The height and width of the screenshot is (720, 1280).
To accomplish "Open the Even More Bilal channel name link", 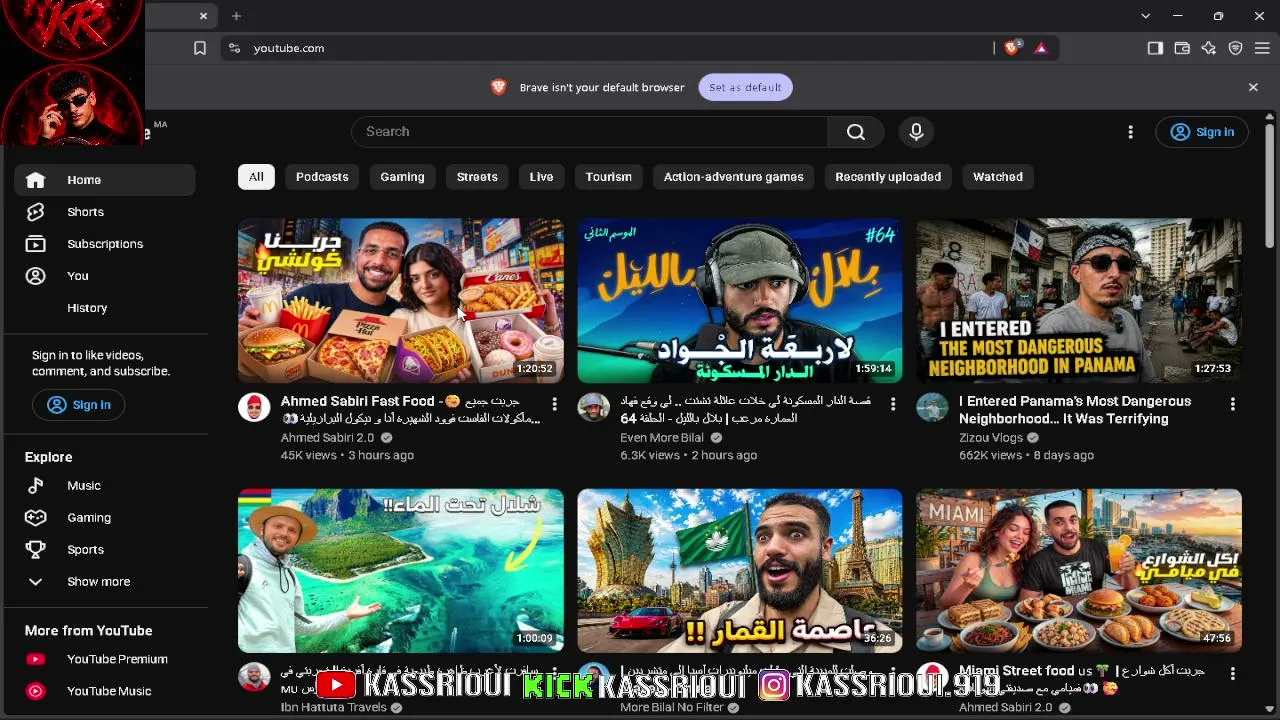I will [662, 438].
